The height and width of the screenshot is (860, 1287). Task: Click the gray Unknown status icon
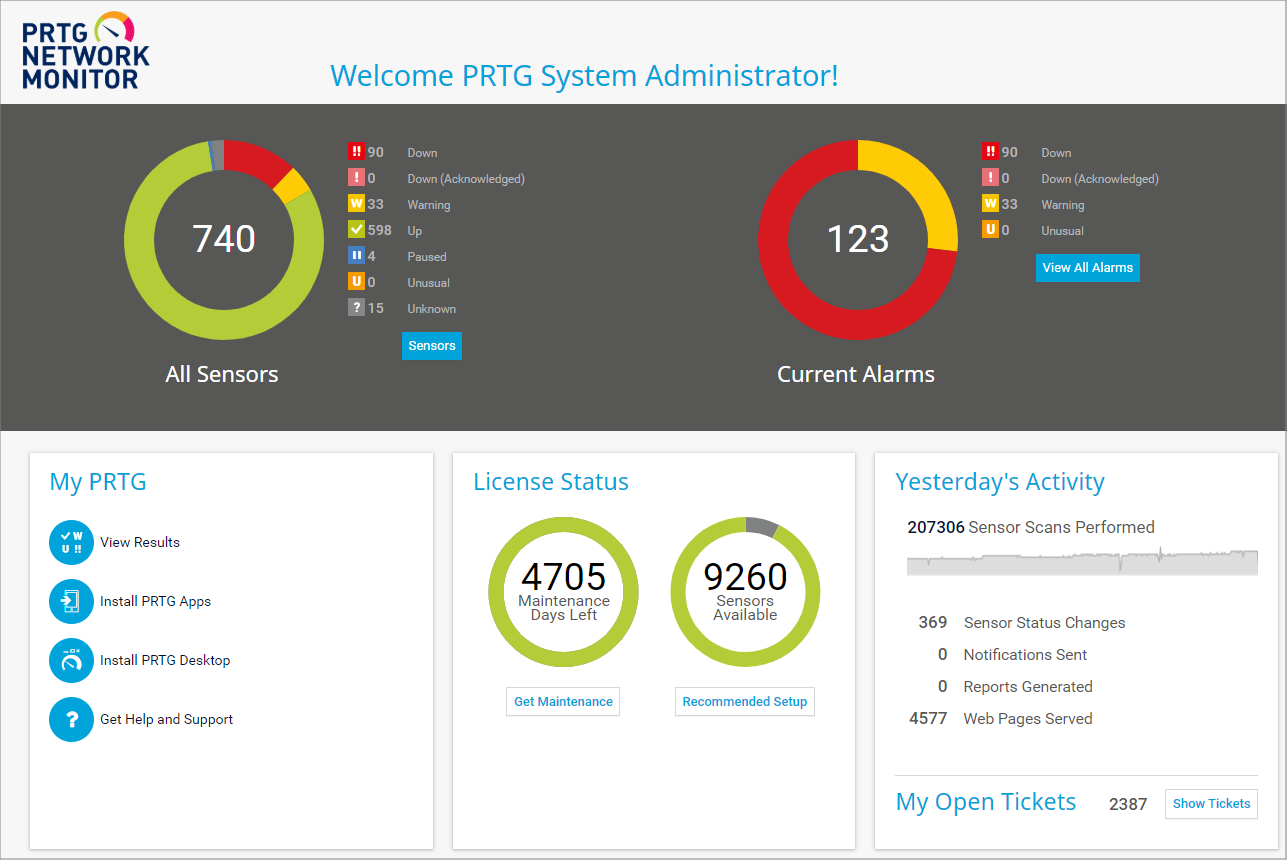(356, 308)
